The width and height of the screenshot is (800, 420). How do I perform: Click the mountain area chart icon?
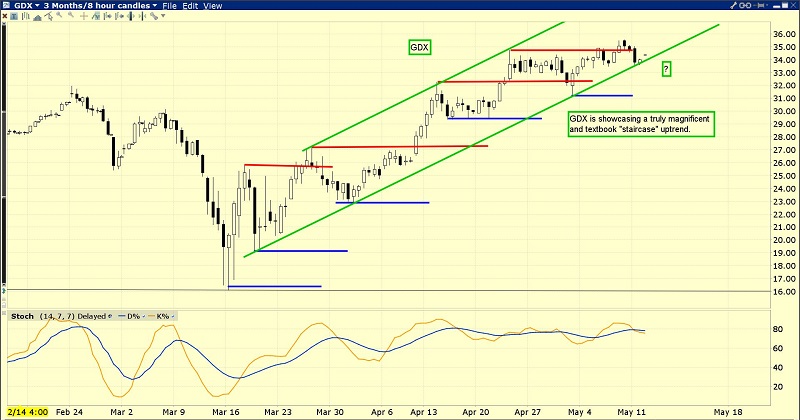pyautogui.click(x=37, y=17)
